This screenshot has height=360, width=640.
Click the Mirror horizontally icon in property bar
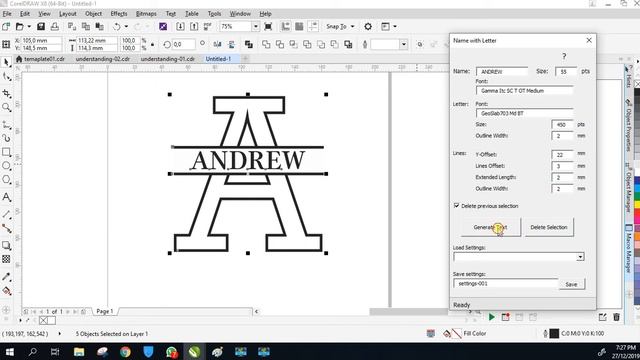coord(218,44)
